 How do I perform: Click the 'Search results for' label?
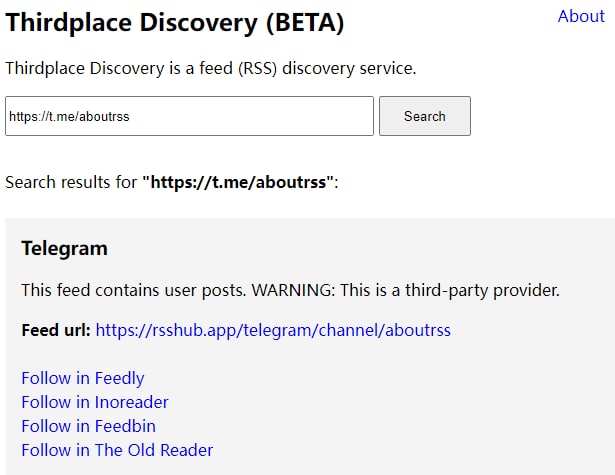71,182
